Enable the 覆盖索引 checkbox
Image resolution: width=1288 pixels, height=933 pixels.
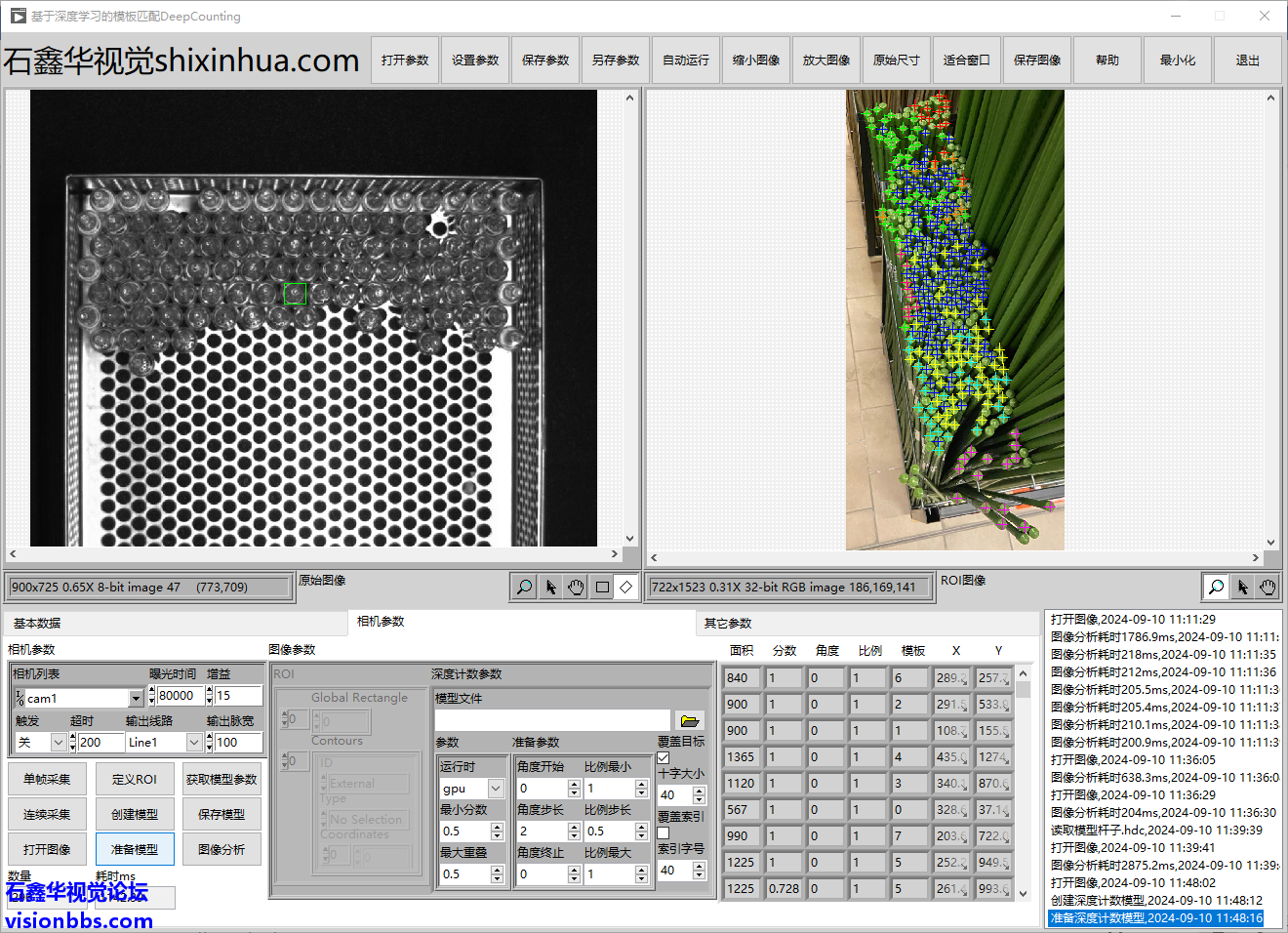664,832
